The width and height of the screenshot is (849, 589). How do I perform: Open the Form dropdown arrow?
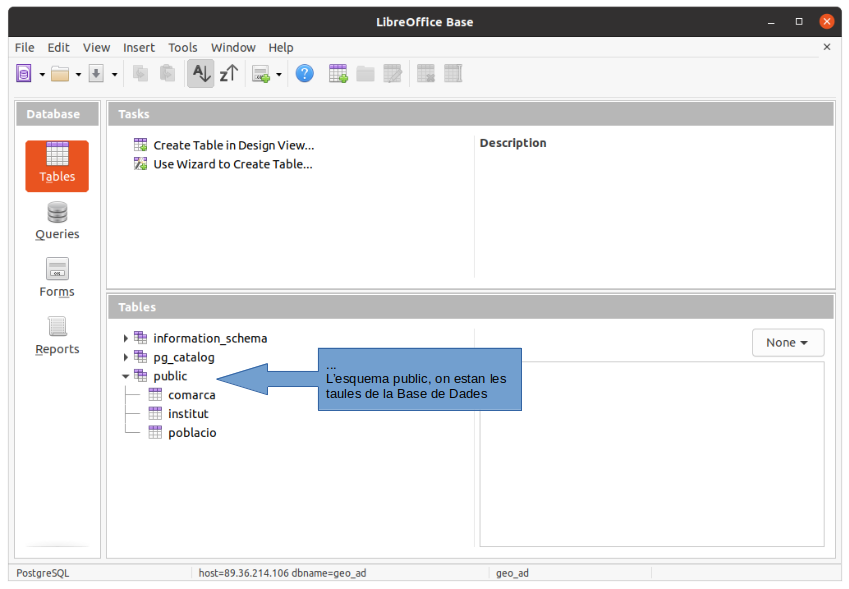279,74
